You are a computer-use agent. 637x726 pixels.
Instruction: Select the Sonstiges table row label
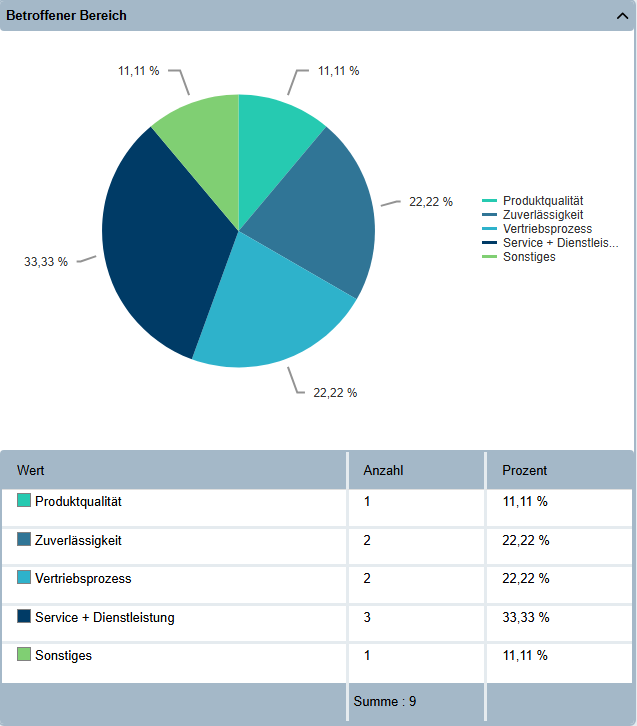63,656
